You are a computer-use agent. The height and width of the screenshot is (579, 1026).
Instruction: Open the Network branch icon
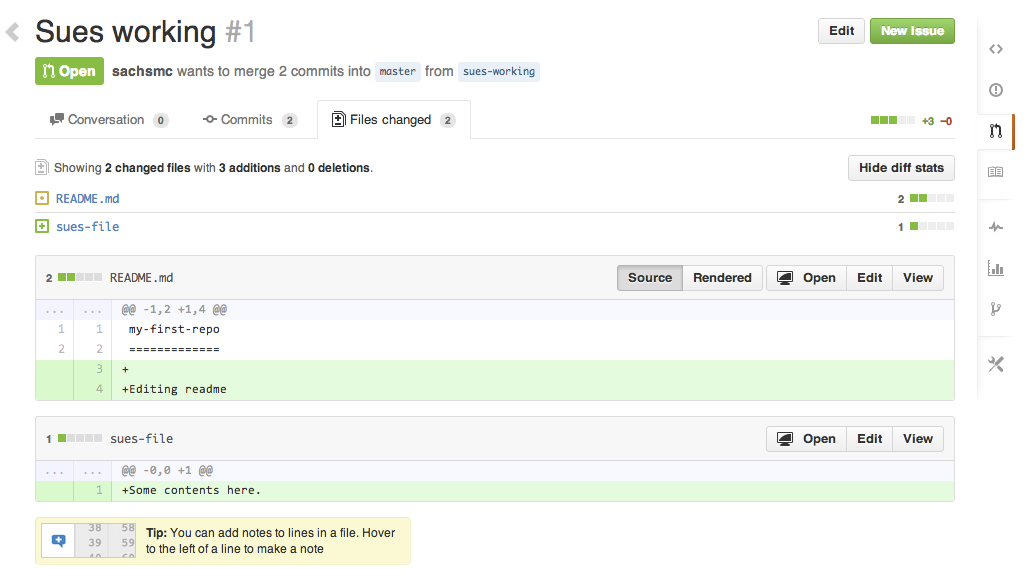pyautogui.click(x=995, y=308)
